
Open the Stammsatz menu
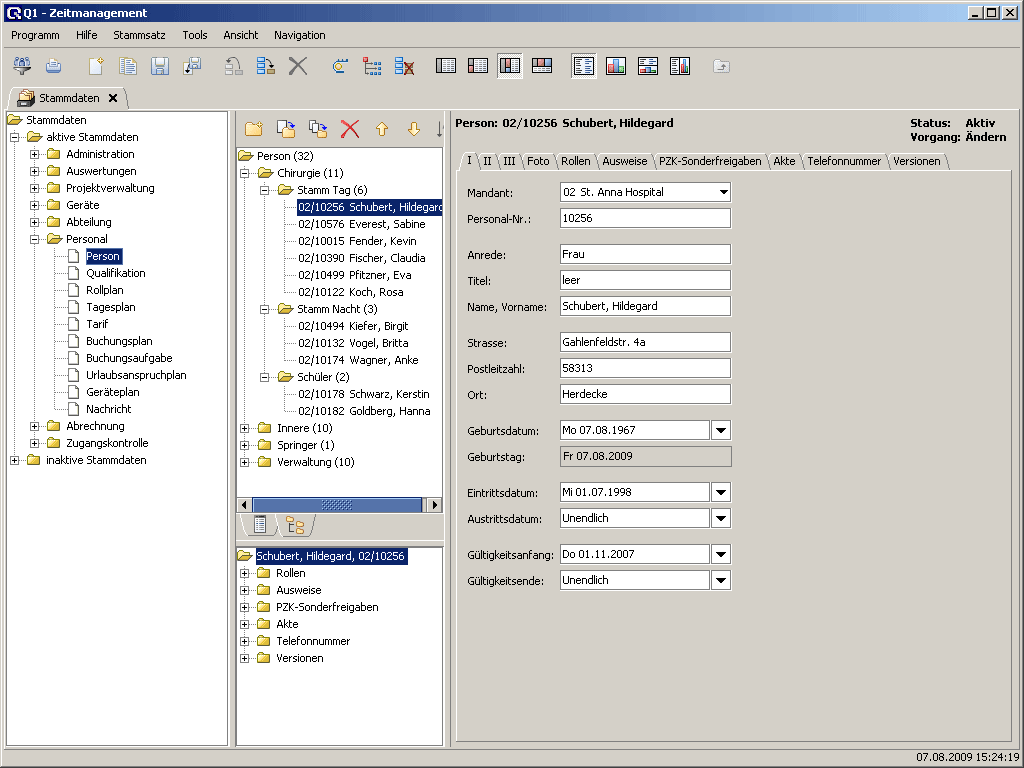point(139,35)
